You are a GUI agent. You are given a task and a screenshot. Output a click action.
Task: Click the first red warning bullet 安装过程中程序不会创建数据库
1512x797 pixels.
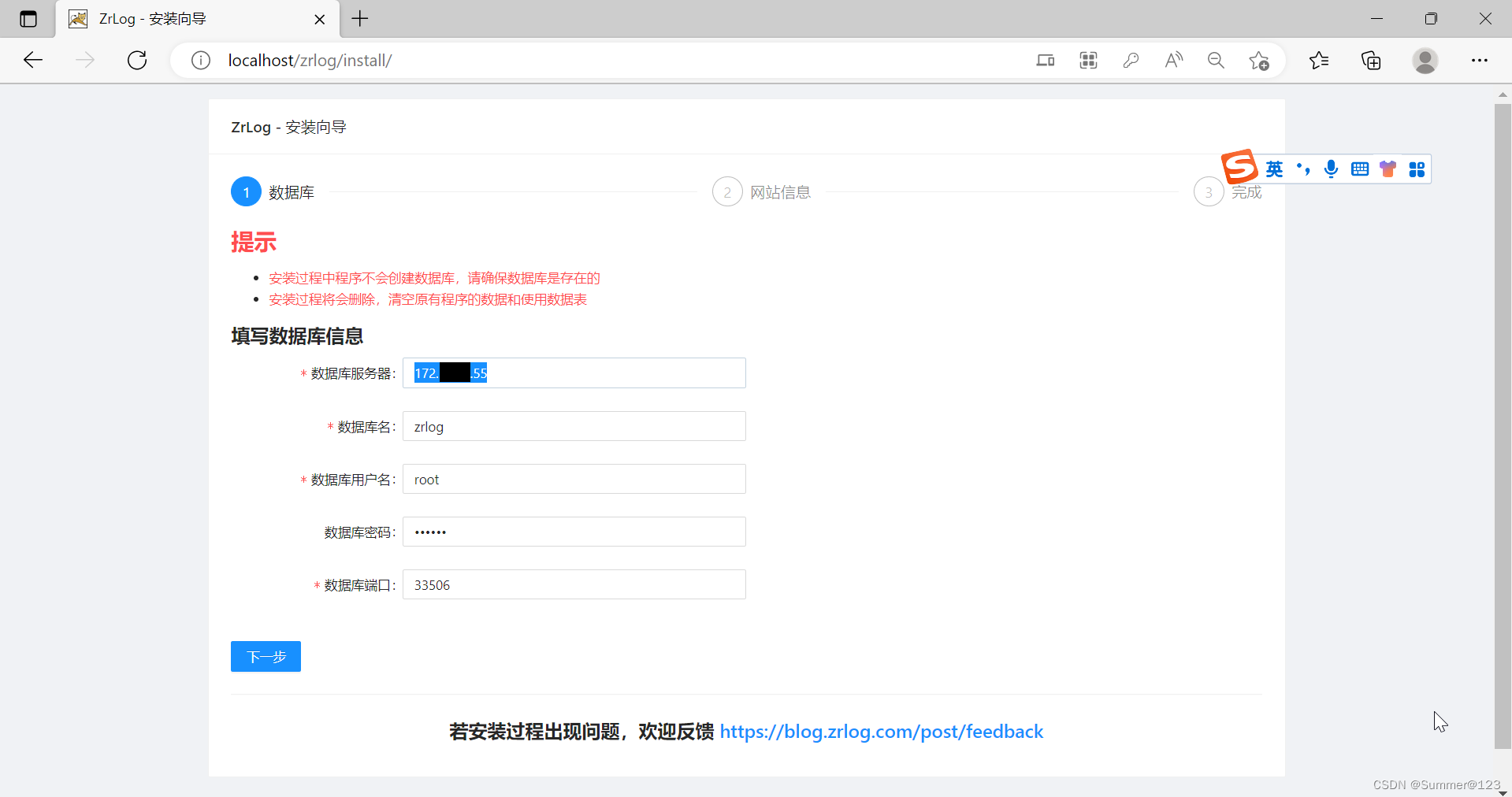click(434, 278)
